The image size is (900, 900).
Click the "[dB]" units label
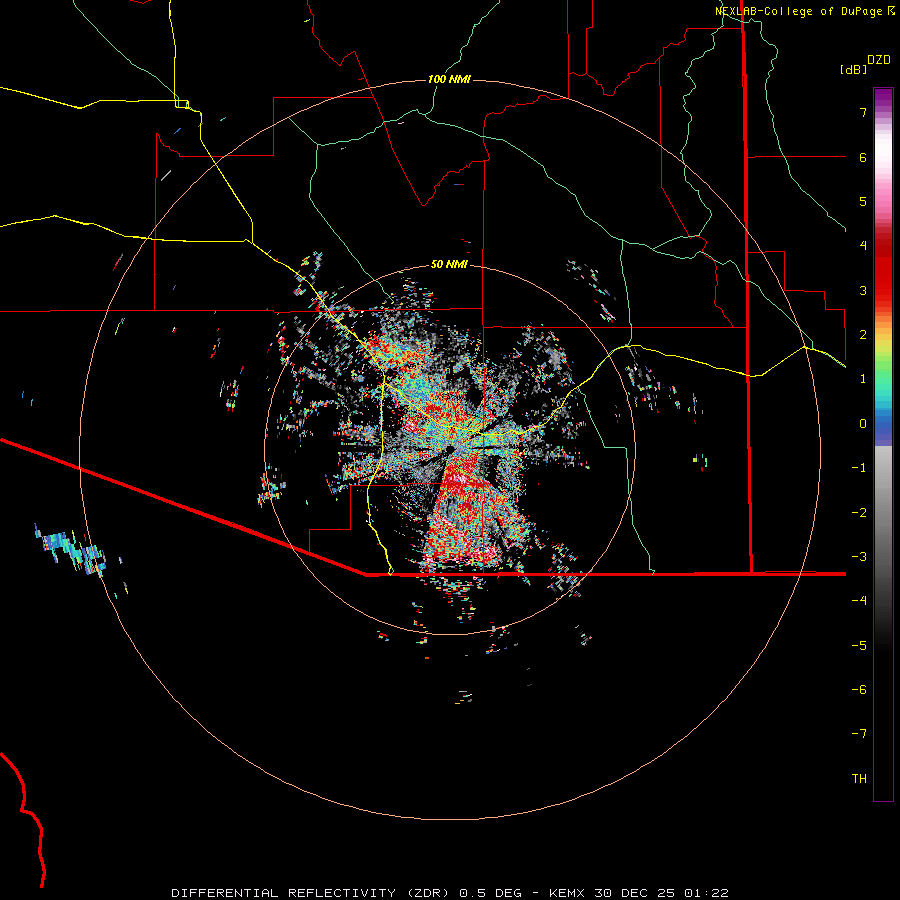pyautogui.click(x=853, y=69)
